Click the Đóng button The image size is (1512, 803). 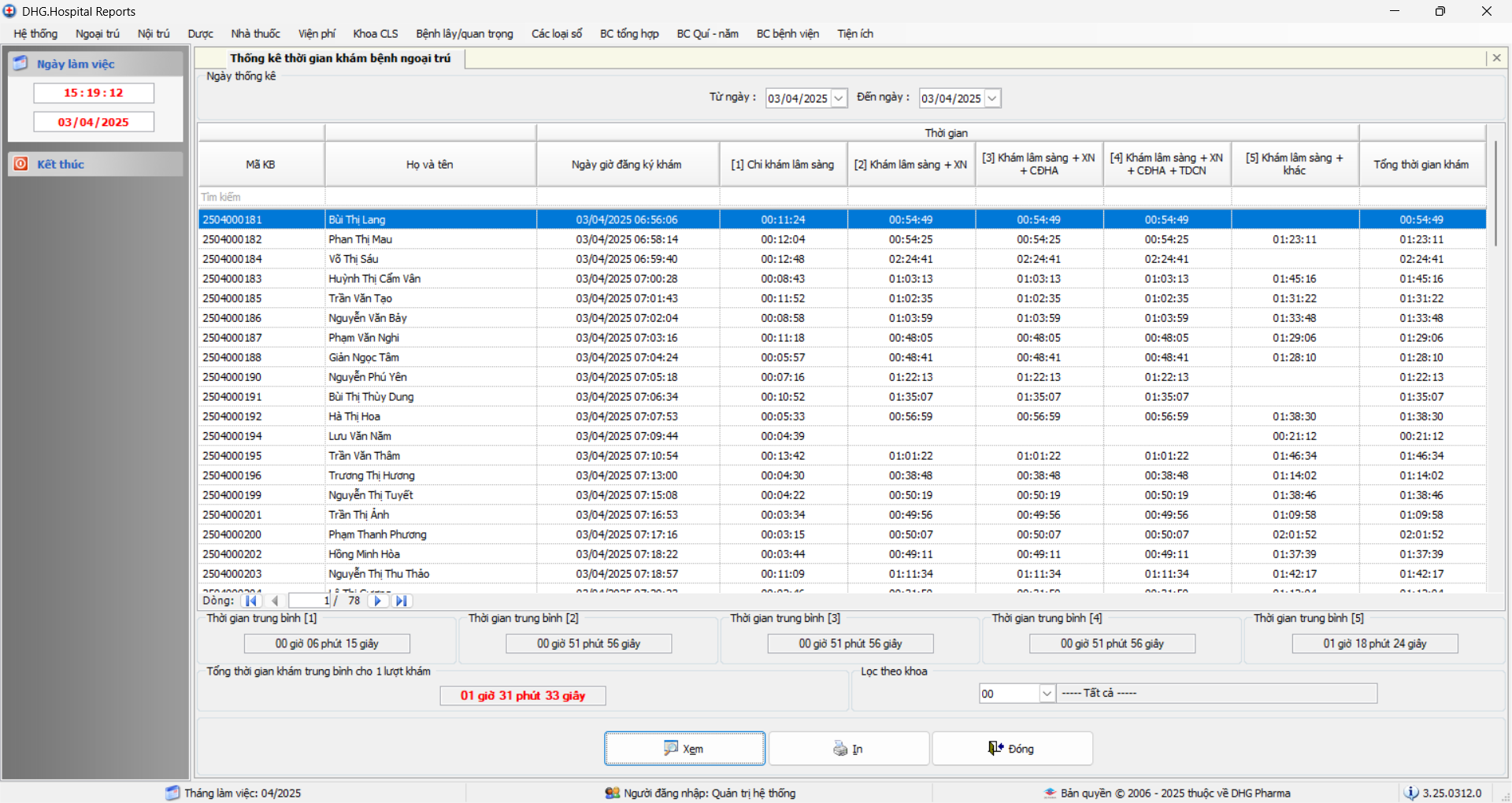(x=1013, y=749)
